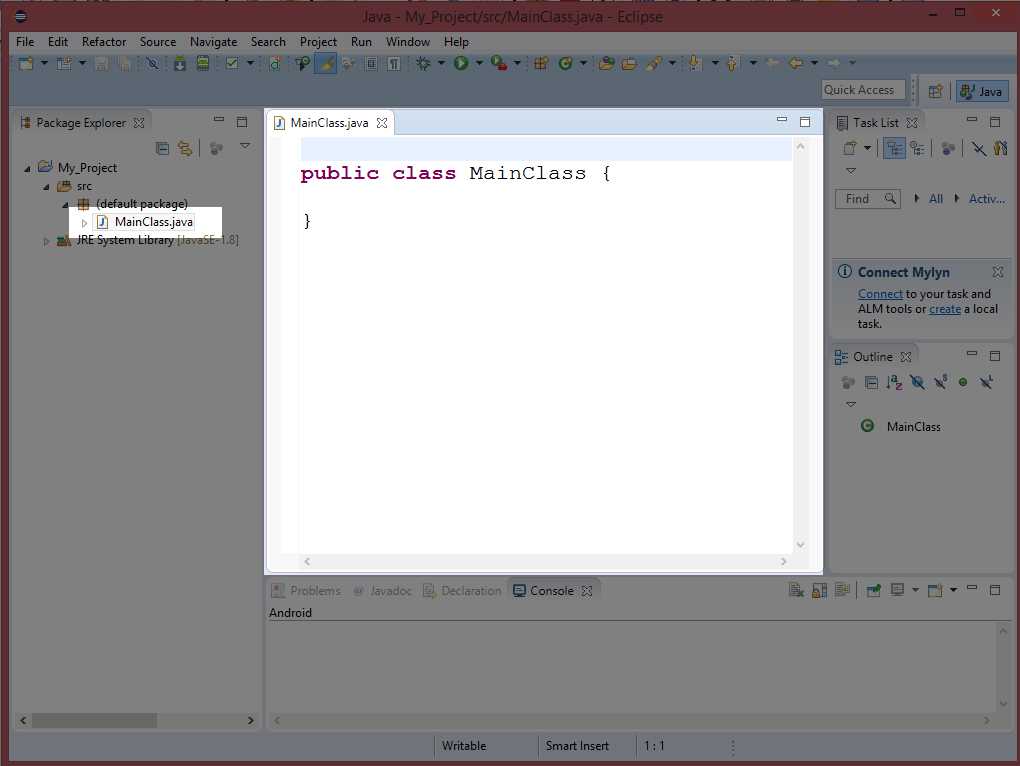1020x766 pixels.
Task: Sort Outline members alphabetically
Action: [x=895, y=382]
